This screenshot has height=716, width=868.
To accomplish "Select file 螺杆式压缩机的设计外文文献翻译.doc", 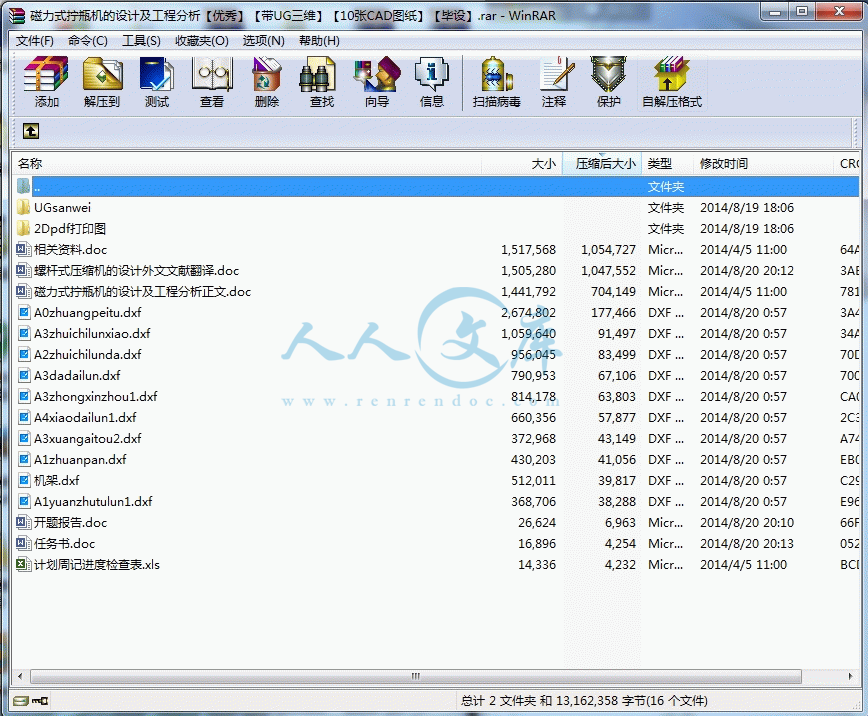I will pos(136,271).
